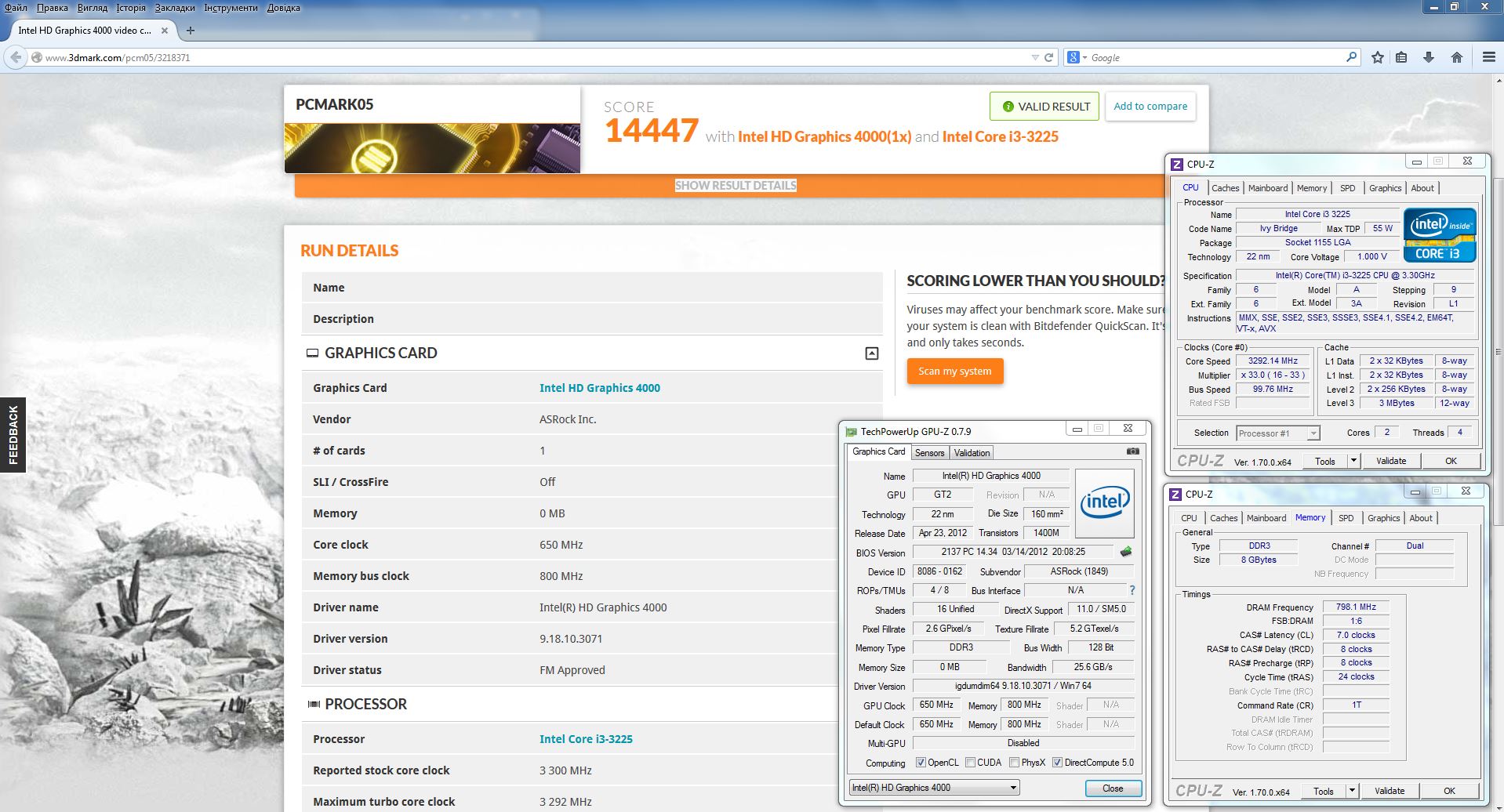This screenshot has width=1504, height=812.
Task: Click the browser back arrow button
Action: [15, 57]
